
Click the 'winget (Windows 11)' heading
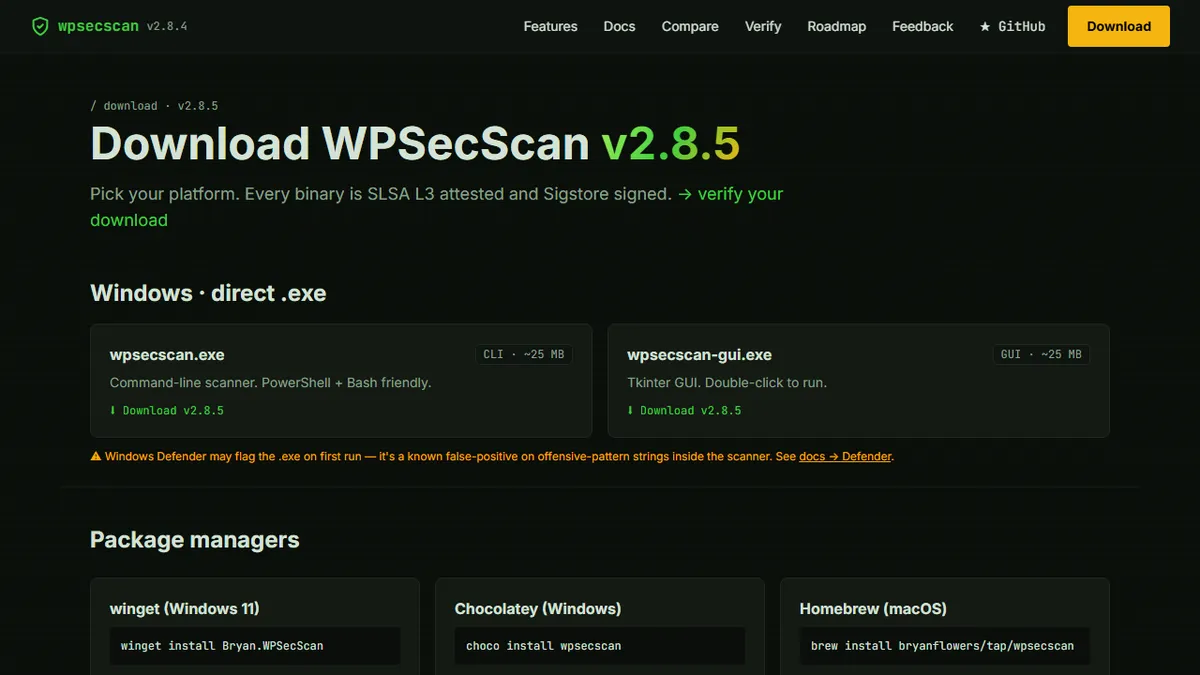tap(185, 608)
